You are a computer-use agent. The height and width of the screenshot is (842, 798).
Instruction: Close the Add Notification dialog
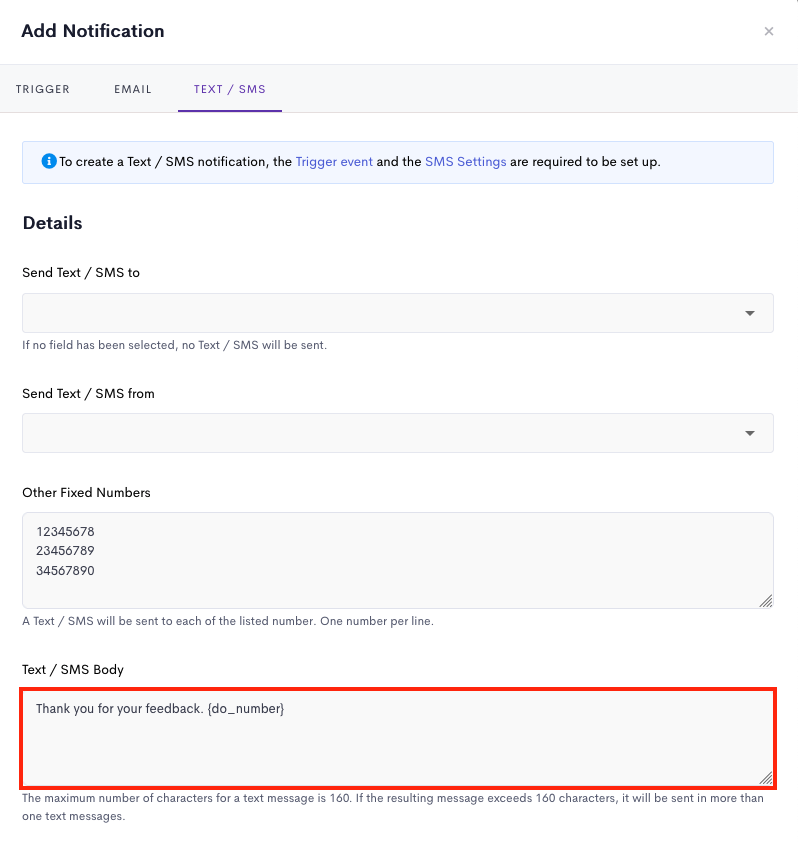tap(768, 31)
